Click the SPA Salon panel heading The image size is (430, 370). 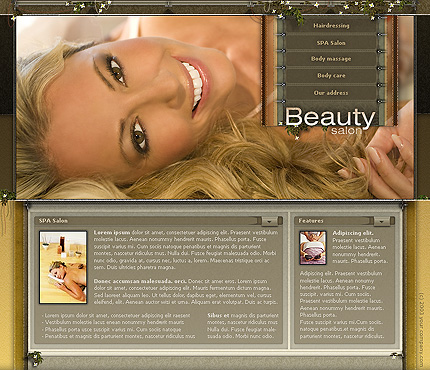click(53, 221)
